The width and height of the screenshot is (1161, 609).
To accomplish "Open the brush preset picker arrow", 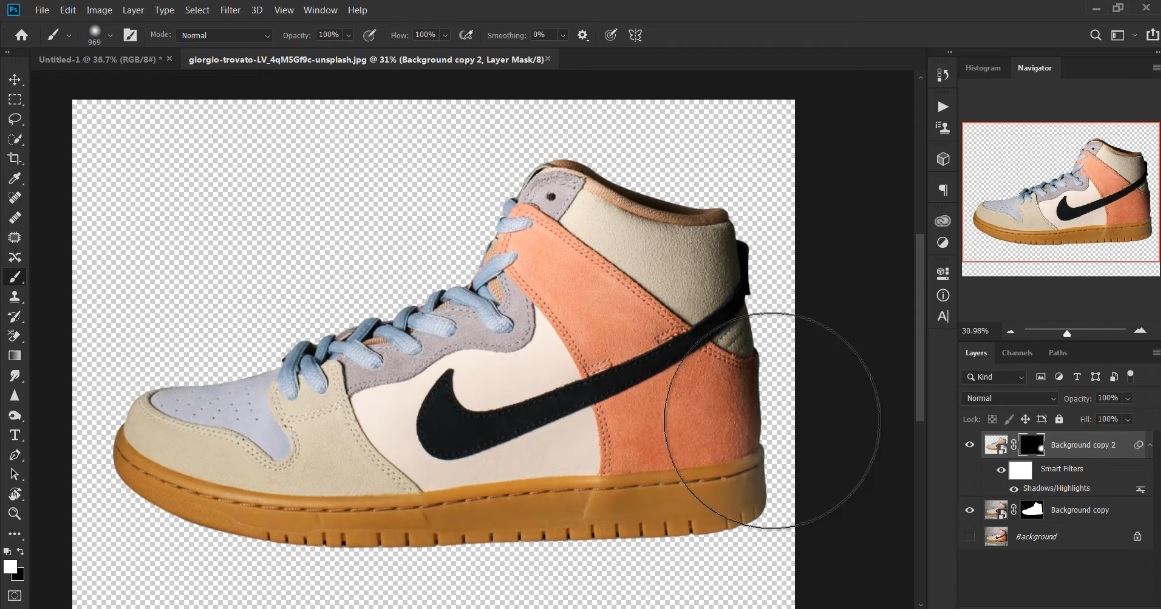I will tap(110, 35).
